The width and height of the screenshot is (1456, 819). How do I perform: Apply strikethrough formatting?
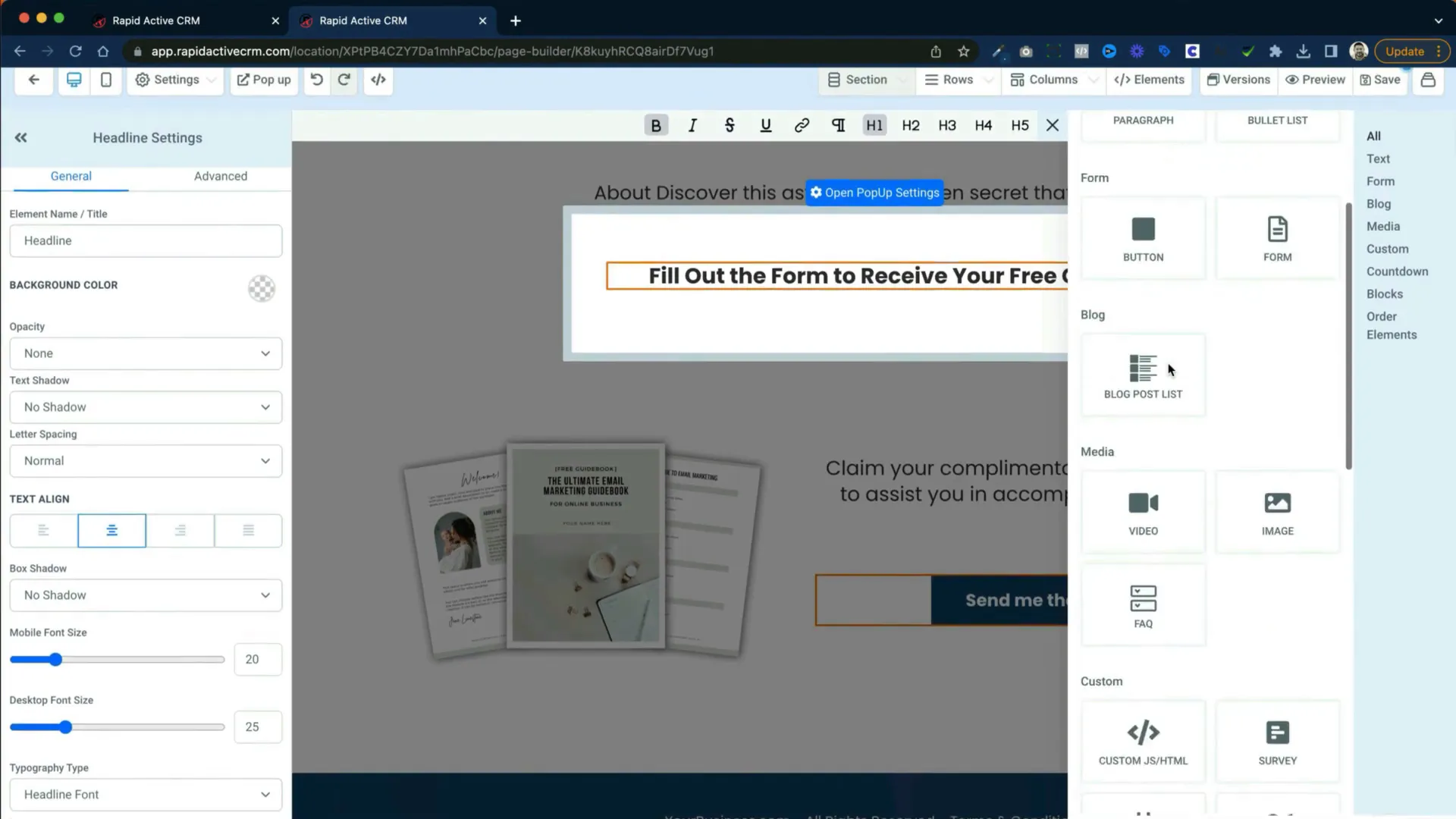point(729,125)
